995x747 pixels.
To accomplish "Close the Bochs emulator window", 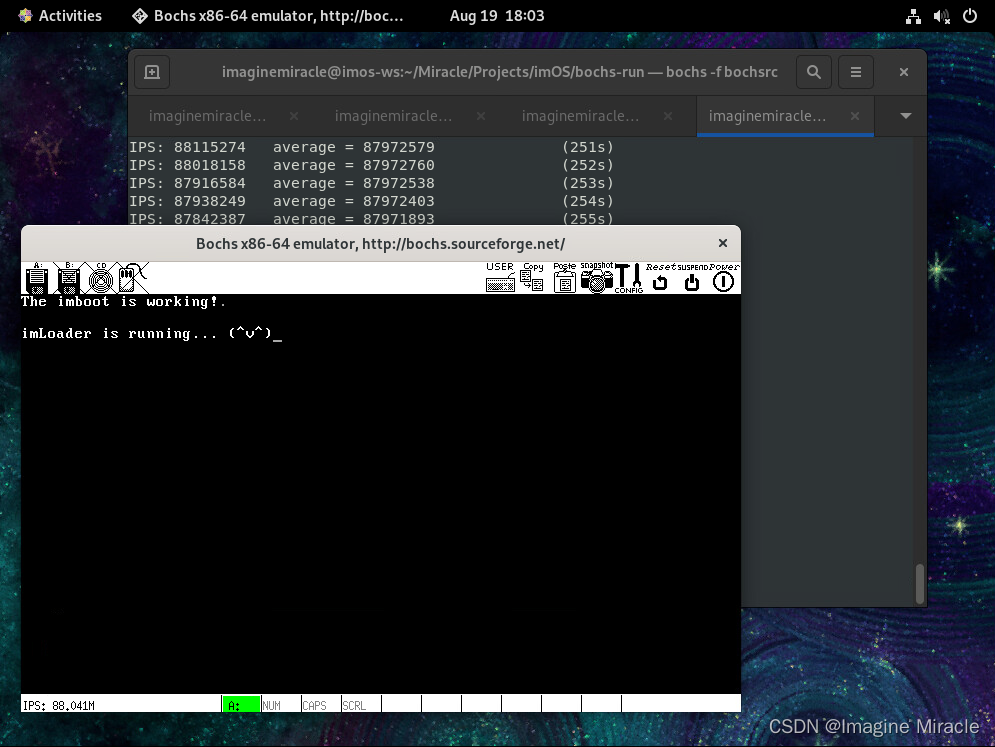I will 723,243.
